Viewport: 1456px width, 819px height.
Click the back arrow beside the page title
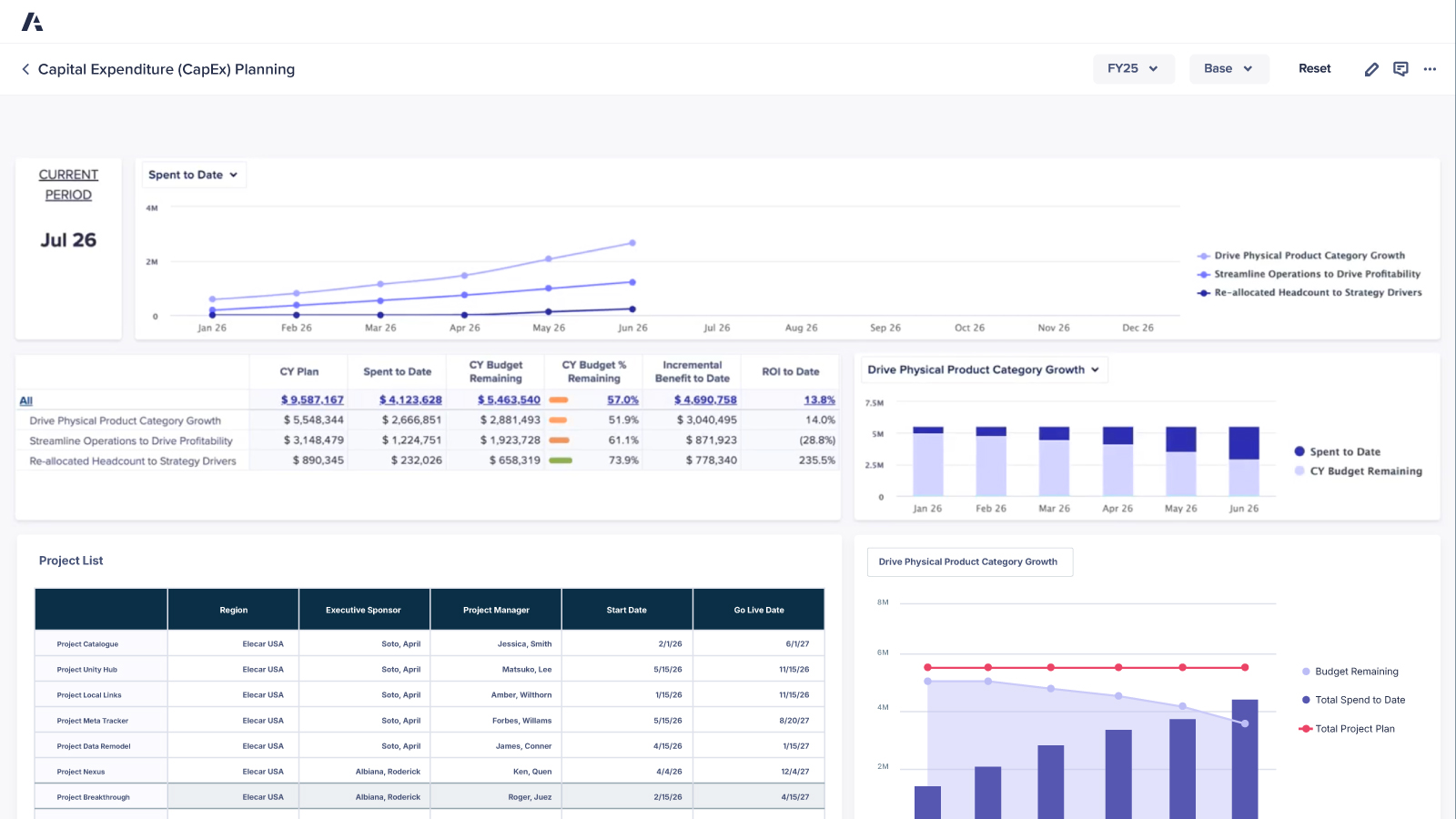click(25, 69)
